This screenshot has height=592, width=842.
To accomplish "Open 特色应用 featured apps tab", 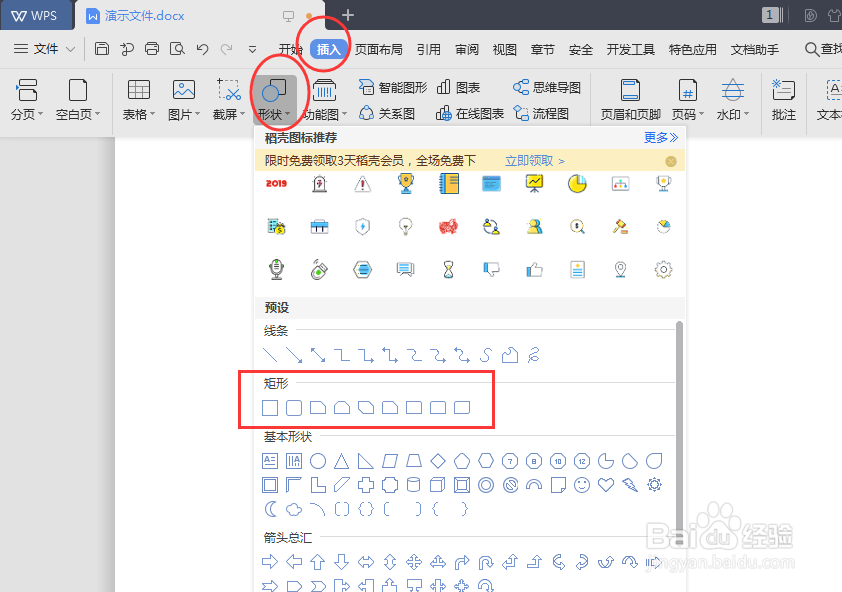I will click(693, 49).
